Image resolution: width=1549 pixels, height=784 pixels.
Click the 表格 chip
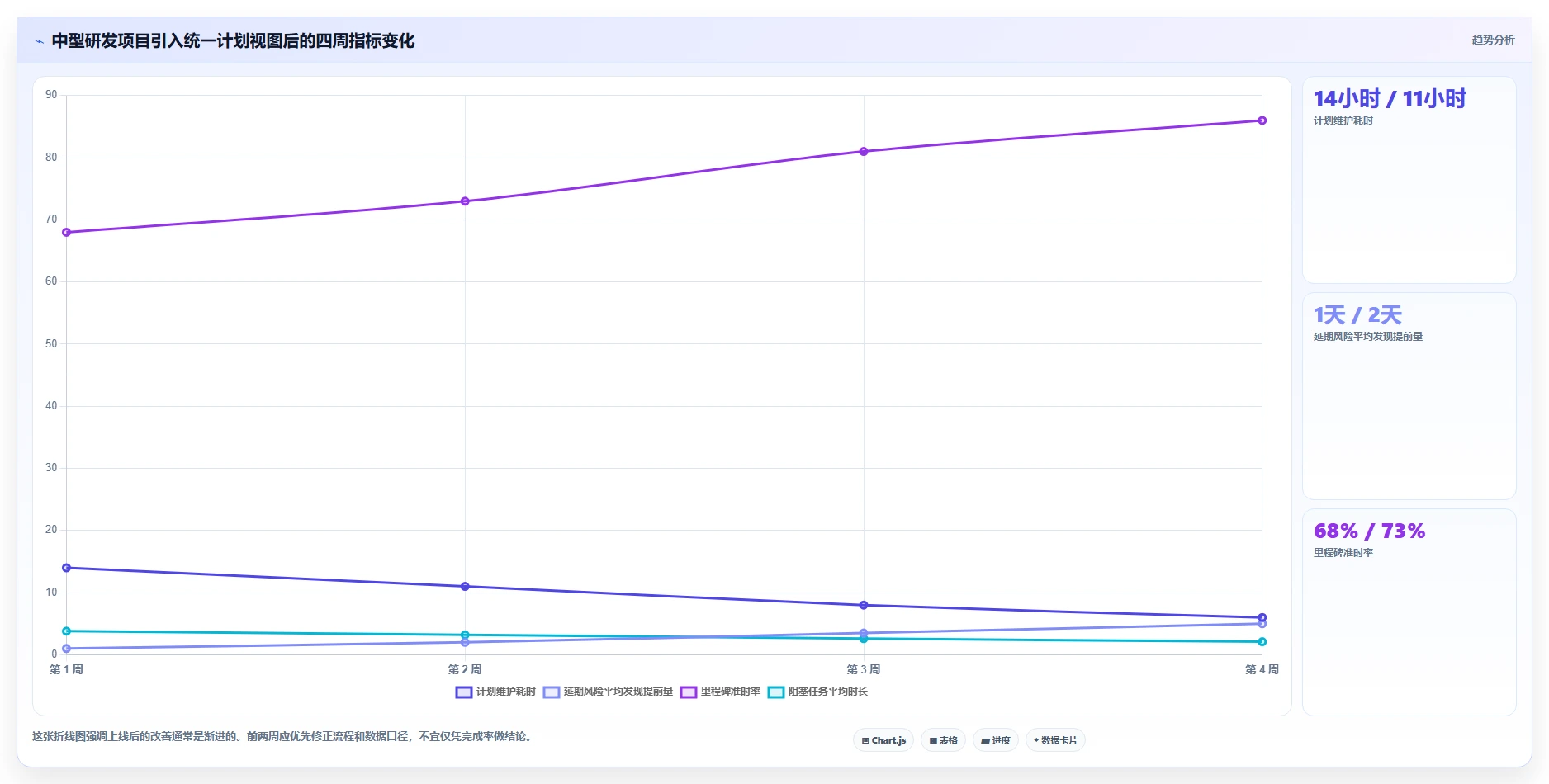(943, 740)
